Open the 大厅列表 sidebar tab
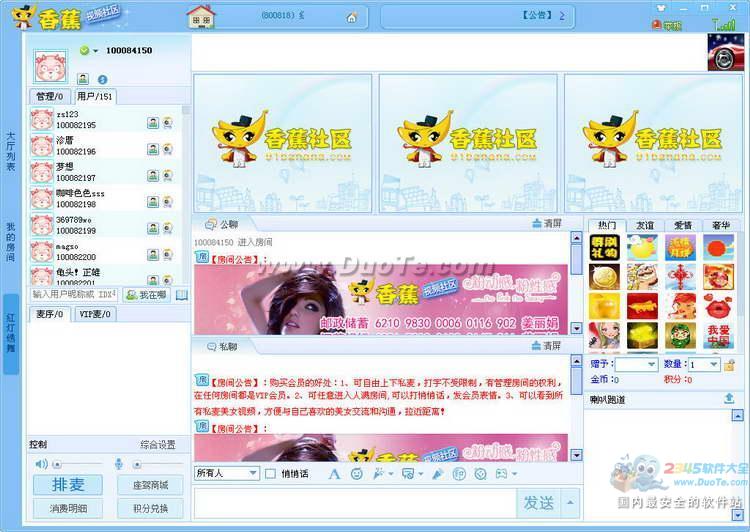 click(x=11, y=151)
